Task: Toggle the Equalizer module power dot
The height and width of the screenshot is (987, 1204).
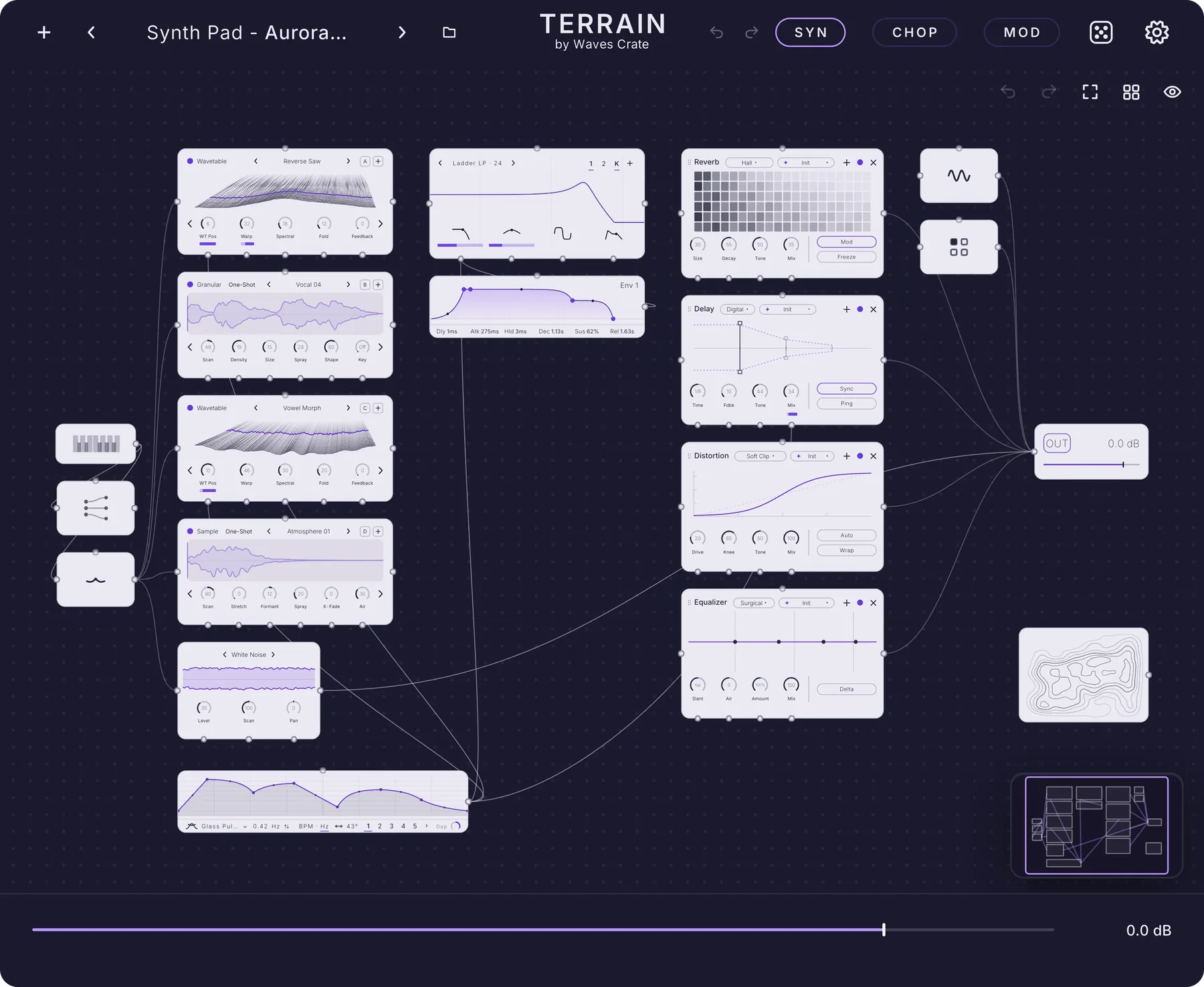Action: (860, 602)
